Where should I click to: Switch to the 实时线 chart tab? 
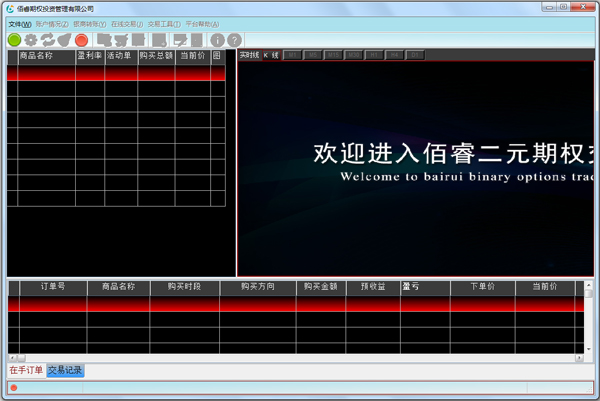[249, 55]
